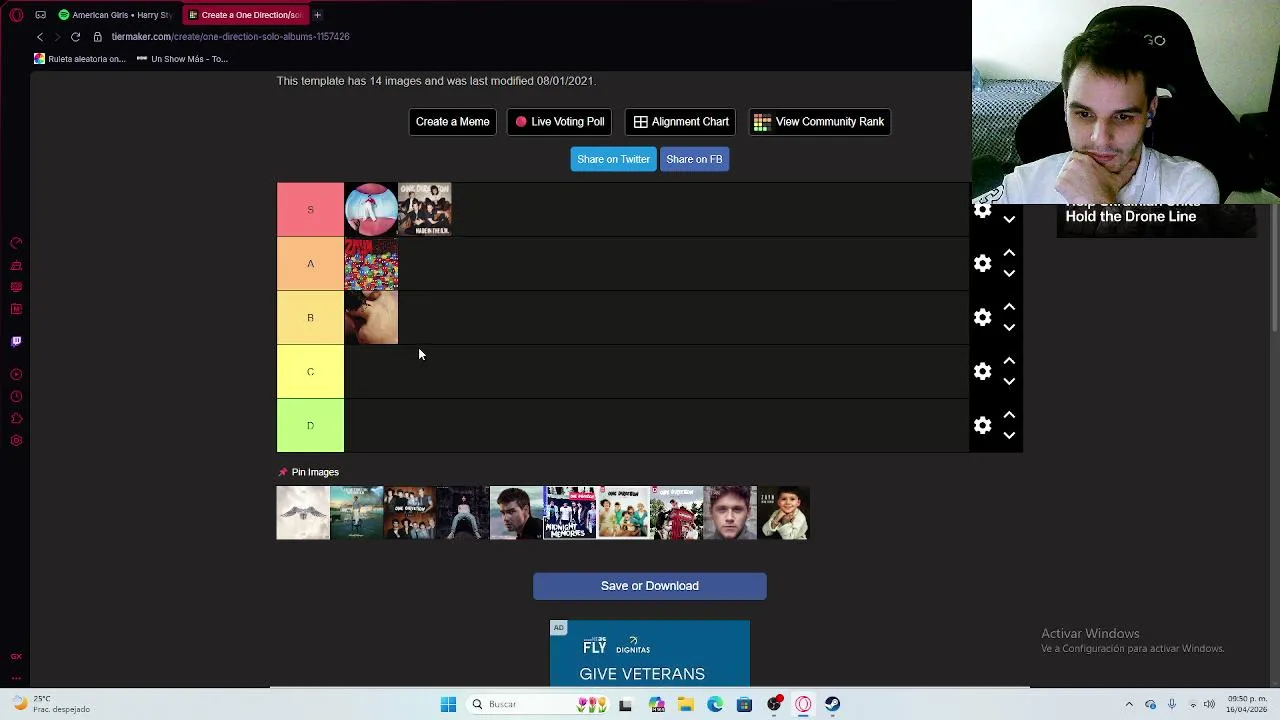Show hidden system tray icons chevron
Image resolution: width=1280 pixels, height=720 pixels.
point(1129,704)
